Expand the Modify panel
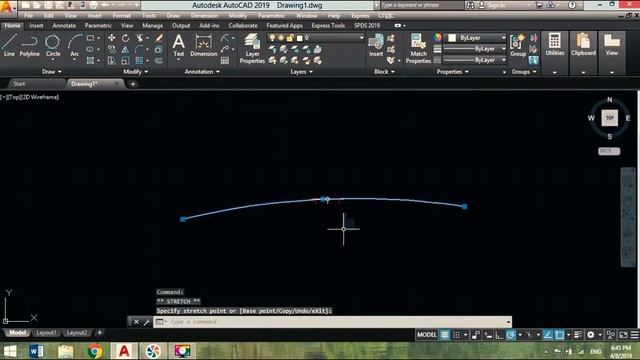The width and height of the screenshot is (640, 360). [136, 71]
